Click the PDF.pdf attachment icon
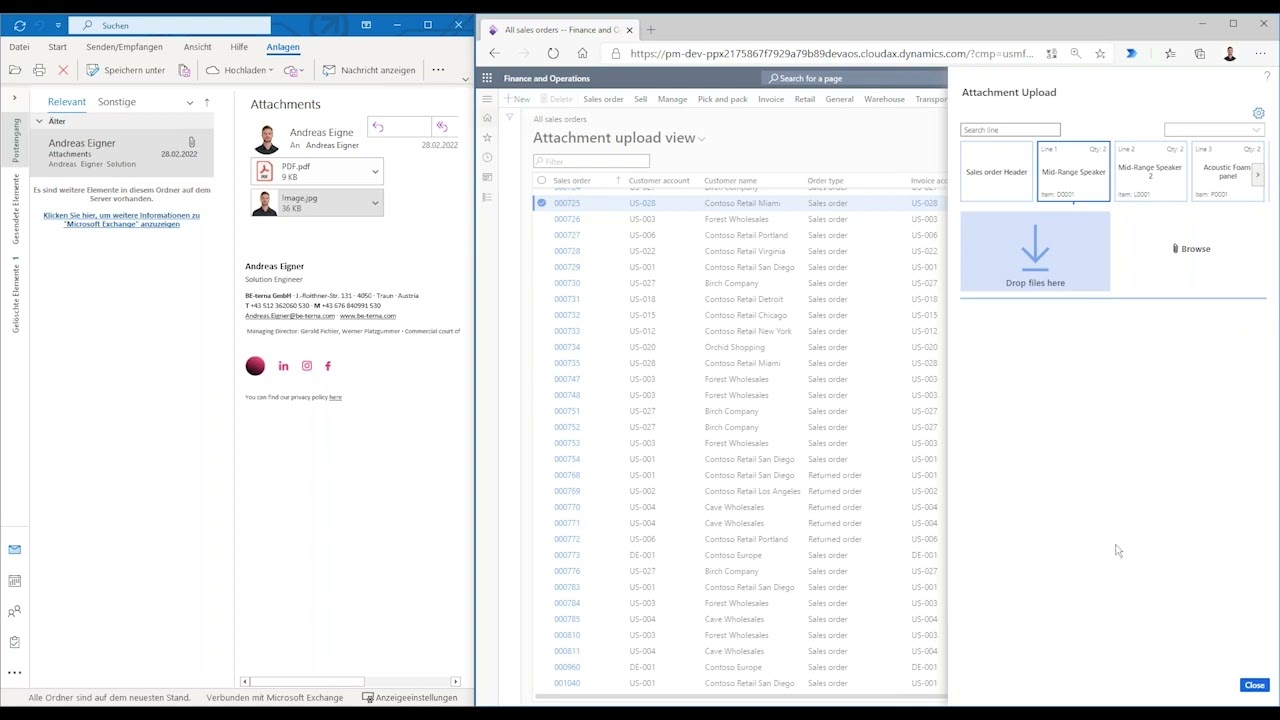Screen dimensions: 1280x720 265,172
